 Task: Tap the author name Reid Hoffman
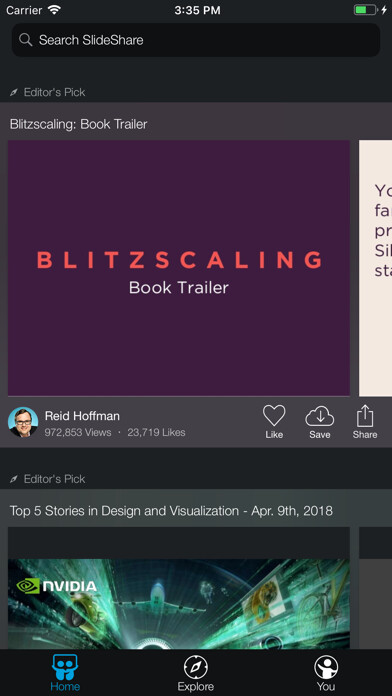82,416
